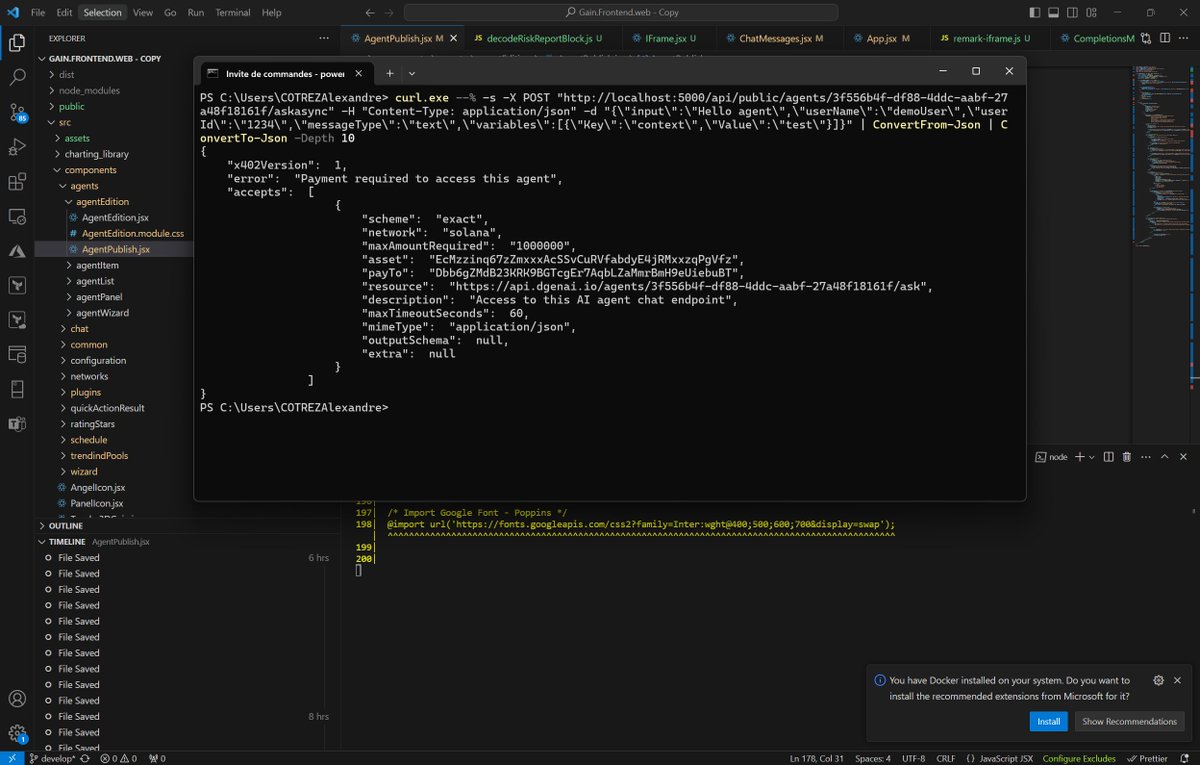Open the Docker notification gear settings
The height and width of the screenshot is (765, 1200).
(1158, 680)
